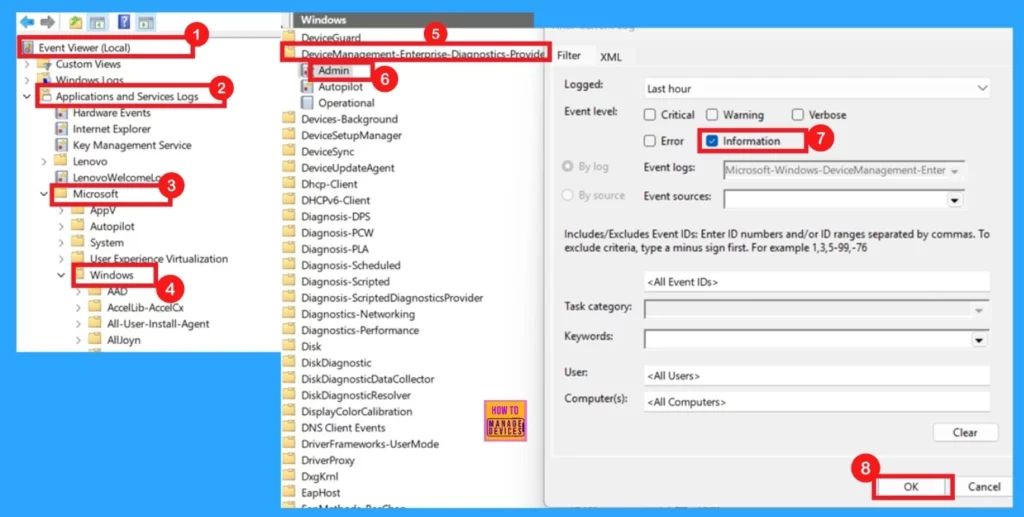The height and width of the screenshot is (517, 1024).
Task: Collapse the Microsoft tree node
Action: point(44,194)
